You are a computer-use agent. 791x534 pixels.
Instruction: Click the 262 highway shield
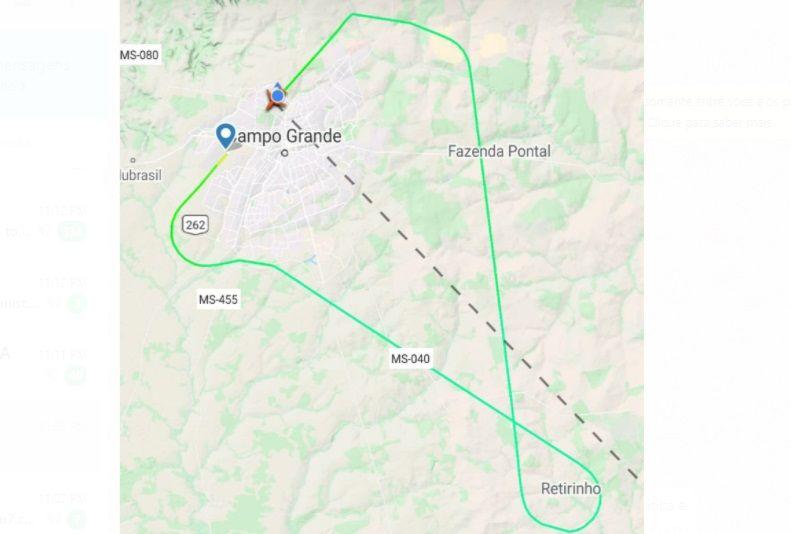click(x=195, y=224)
